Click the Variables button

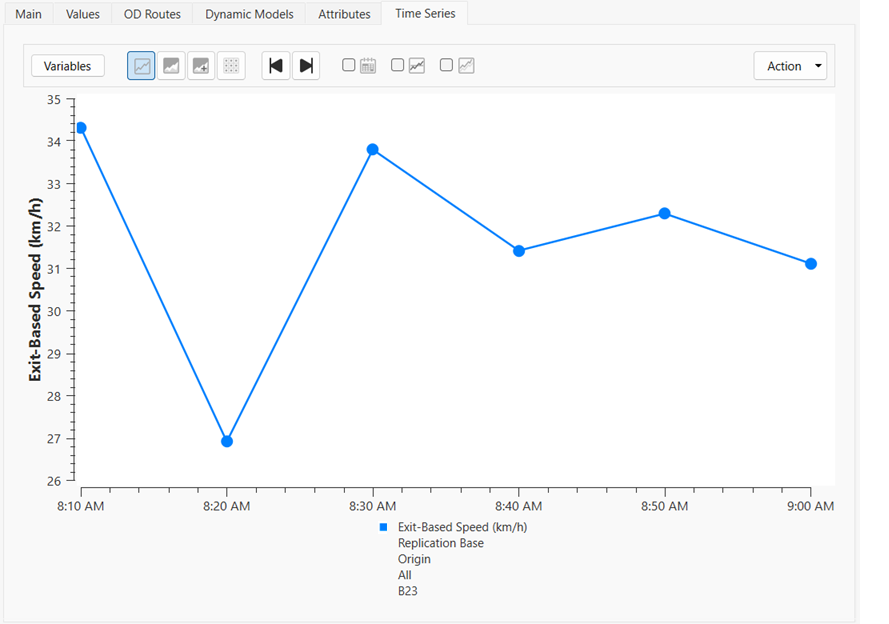[x=68, y=66]
